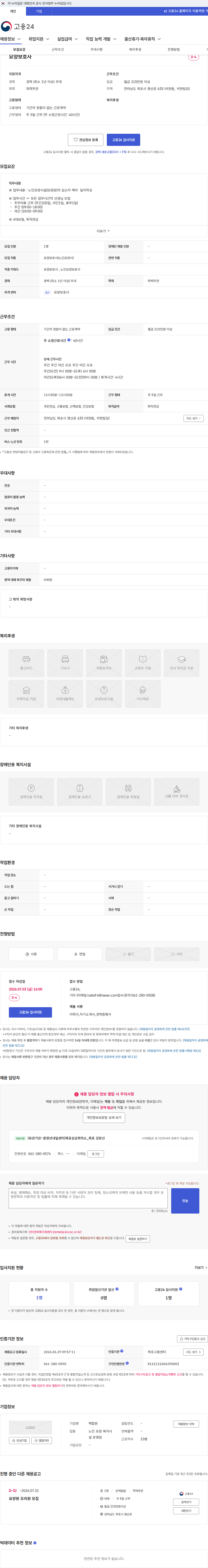Click 전송 to submit the question
The height and width of the screenshot is (1568, 208).
(x=185, y=1201)
